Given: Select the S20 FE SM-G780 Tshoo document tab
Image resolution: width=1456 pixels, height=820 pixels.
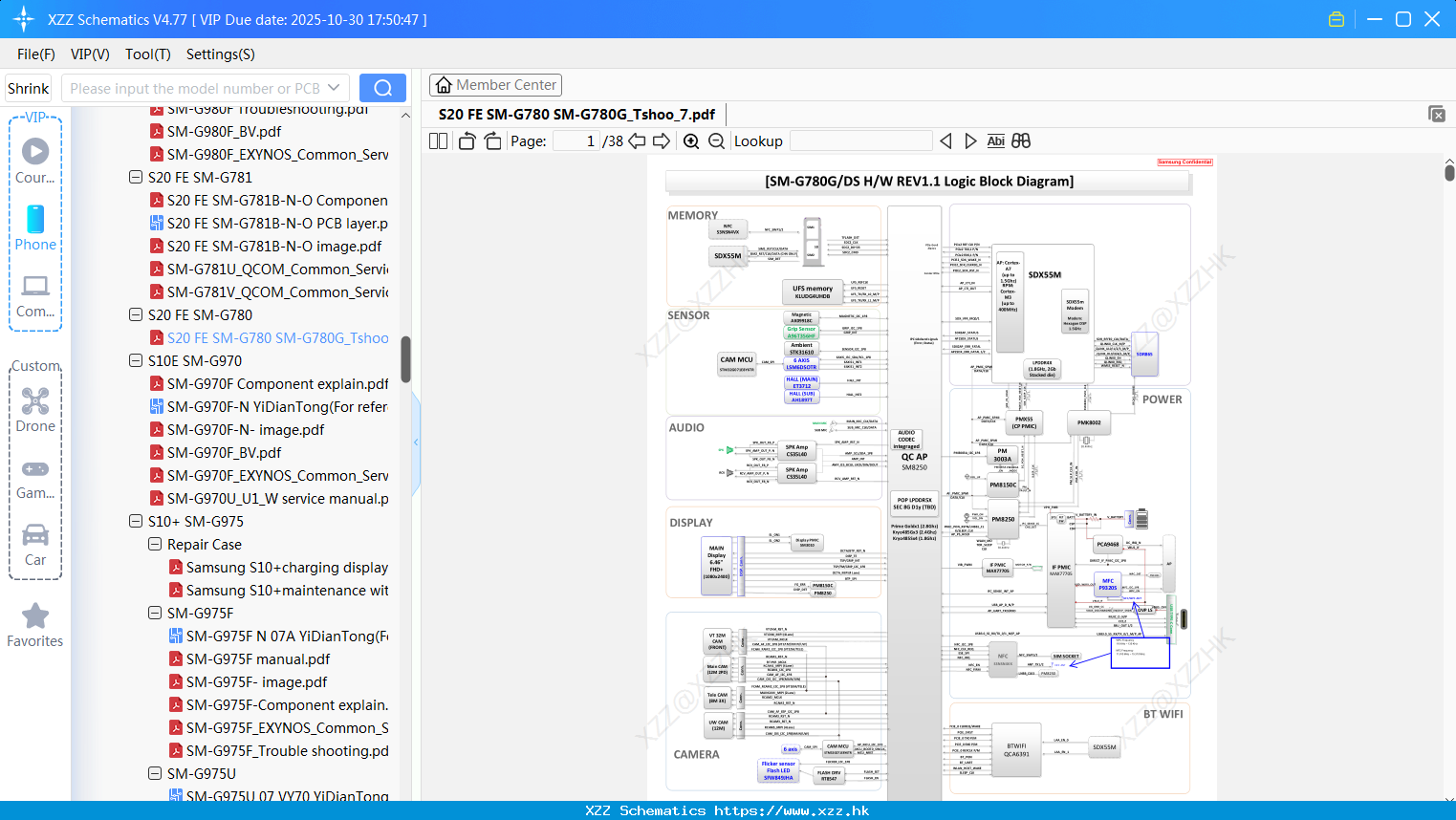Looking at the screenshot, I should point(576,114).
